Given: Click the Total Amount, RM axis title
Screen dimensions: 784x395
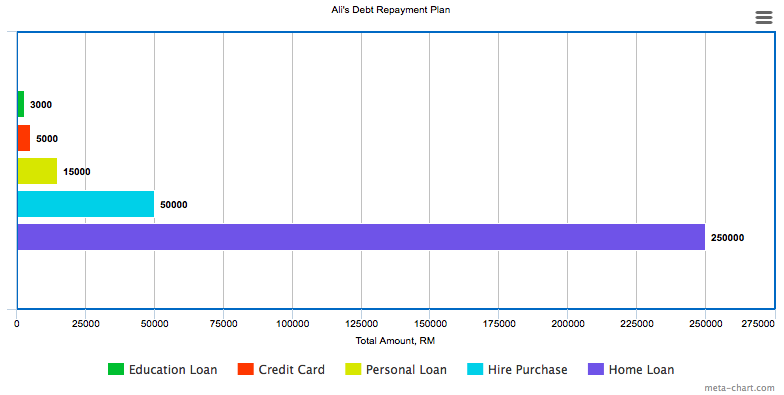Looking at the screenshot, I should [x=395, y=341].
